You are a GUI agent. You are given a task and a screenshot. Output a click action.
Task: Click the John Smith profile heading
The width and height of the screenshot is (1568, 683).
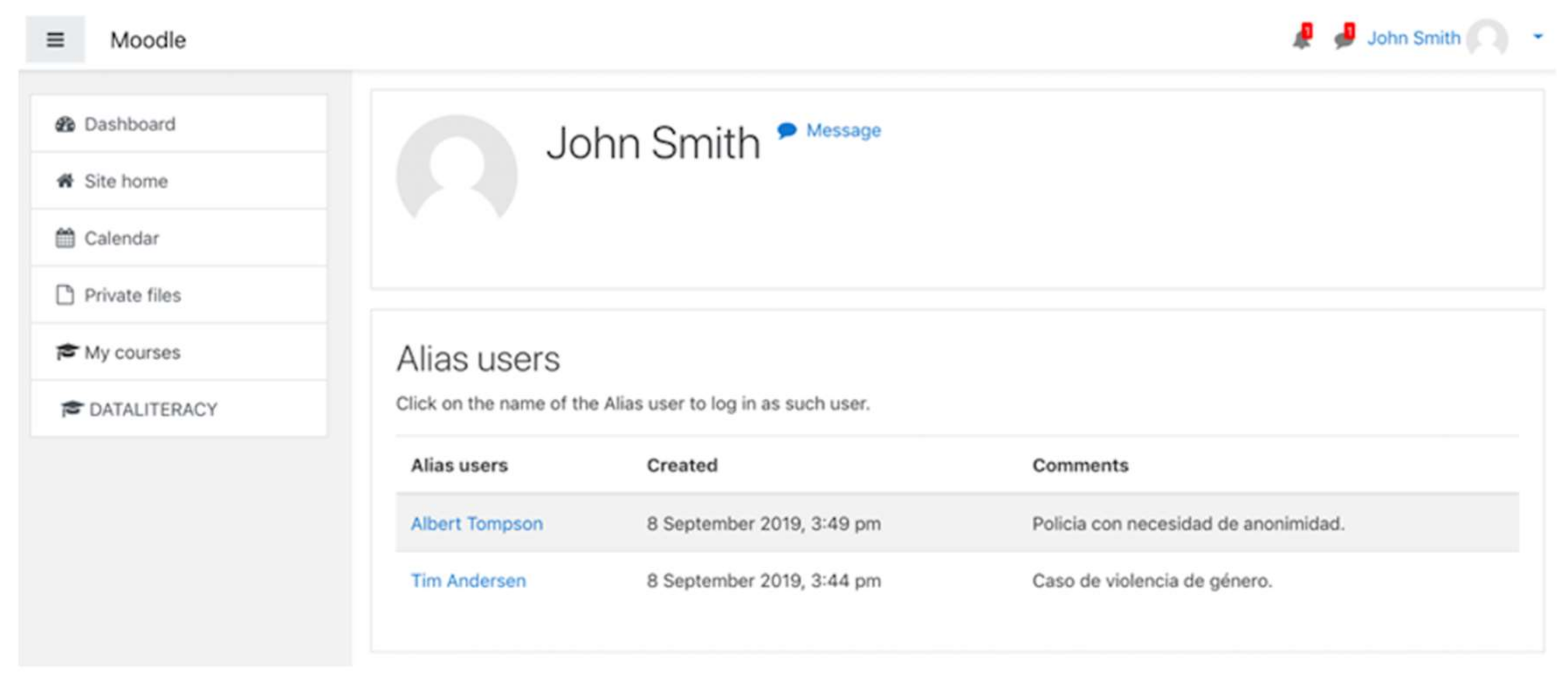653,144
